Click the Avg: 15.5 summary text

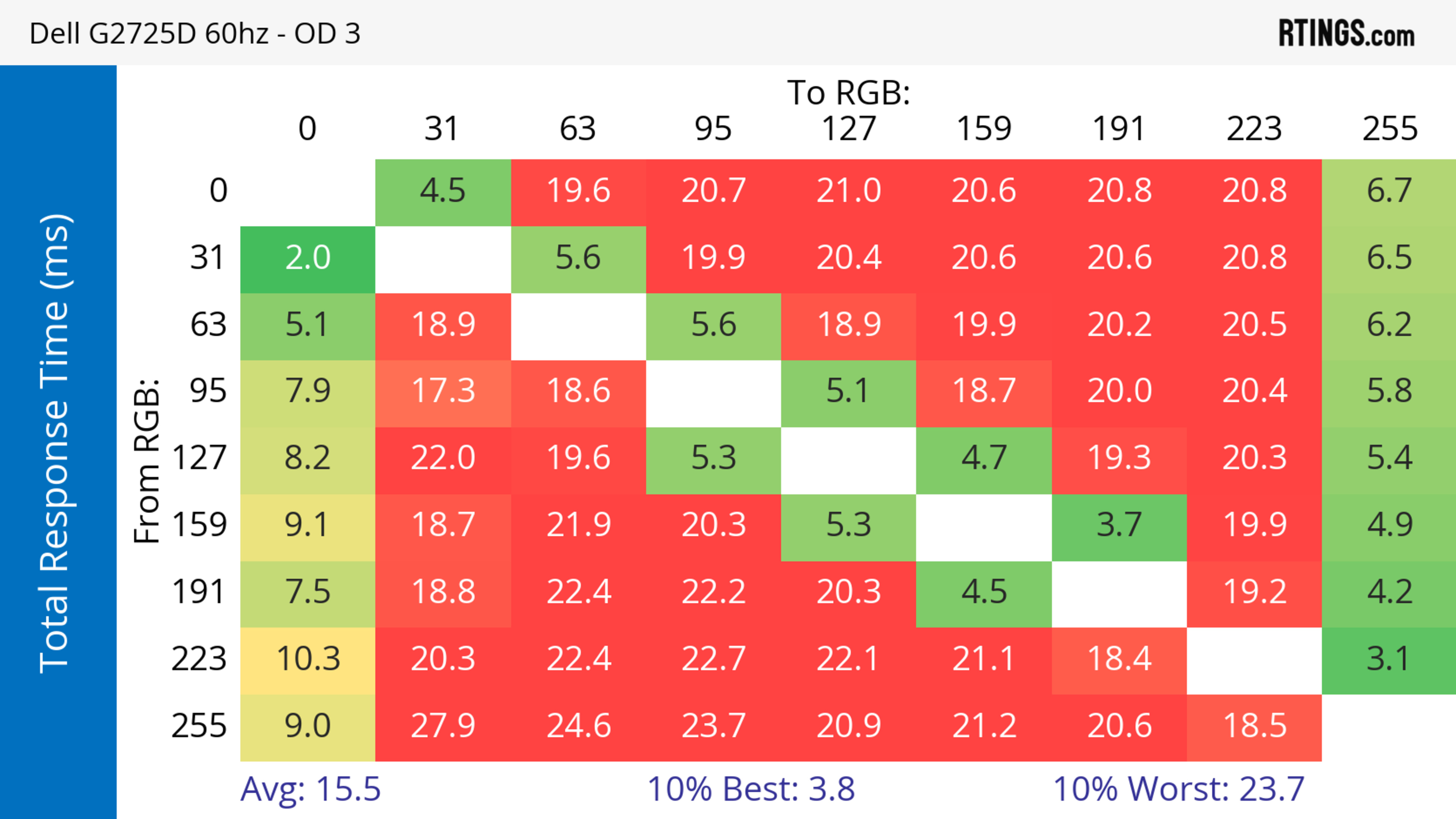point(310,789)
